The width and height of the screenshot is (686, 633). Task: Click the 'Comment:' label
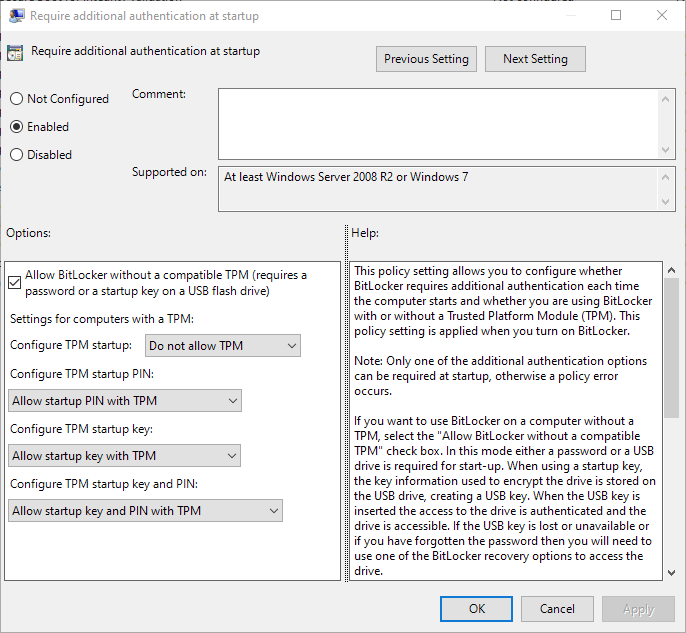(x=159, y=94)
